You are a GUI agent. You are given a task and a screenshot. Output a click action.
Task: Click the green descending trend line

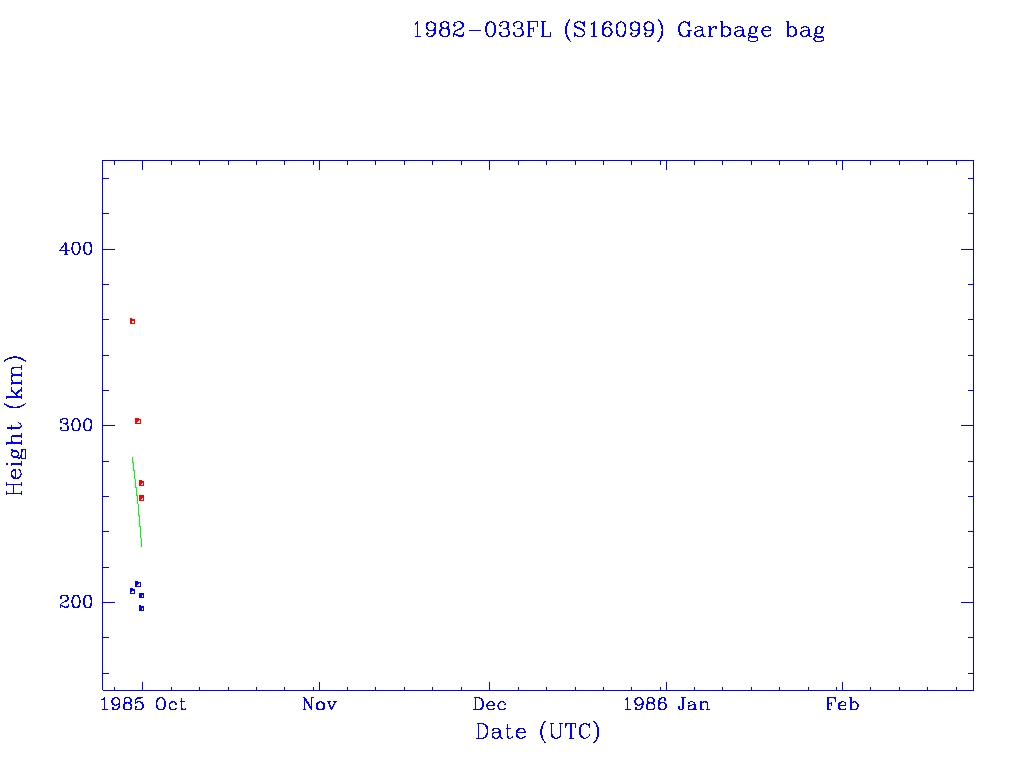click(137, 502)
